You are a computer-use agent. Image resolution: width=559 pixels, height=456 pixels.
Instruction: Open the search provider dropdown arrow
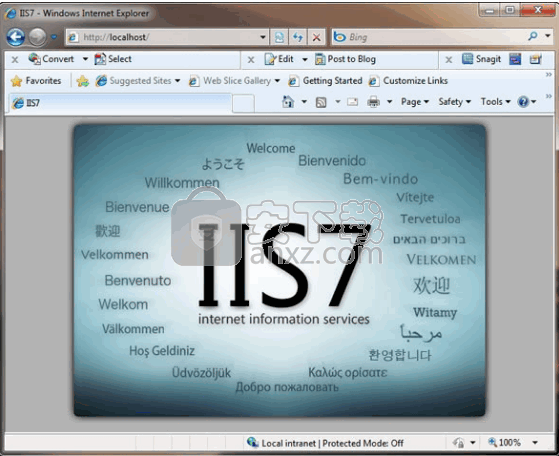(x=548, y=36)
